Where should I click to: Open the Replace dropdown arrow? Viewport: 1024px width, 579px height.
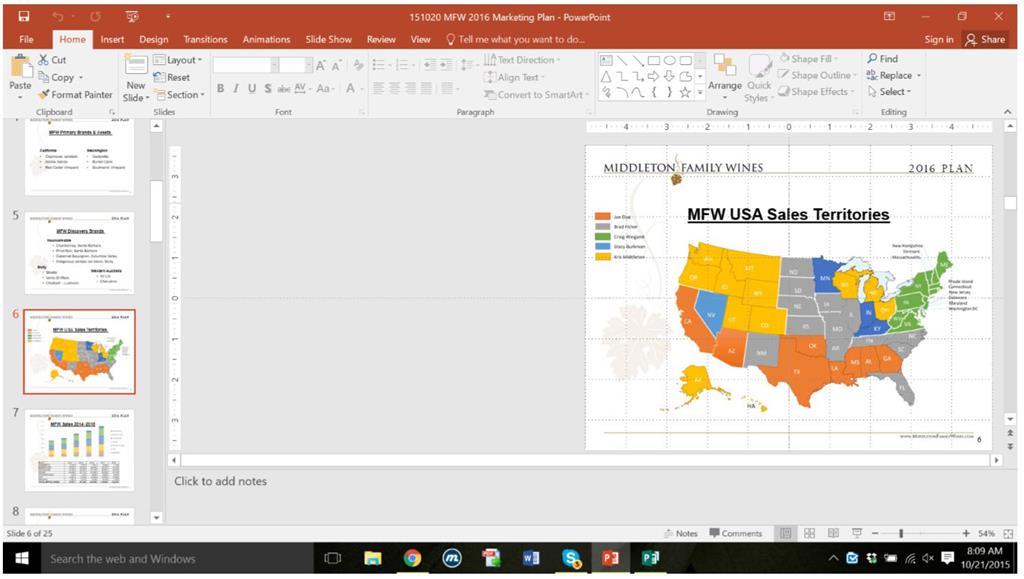[919, 76]
